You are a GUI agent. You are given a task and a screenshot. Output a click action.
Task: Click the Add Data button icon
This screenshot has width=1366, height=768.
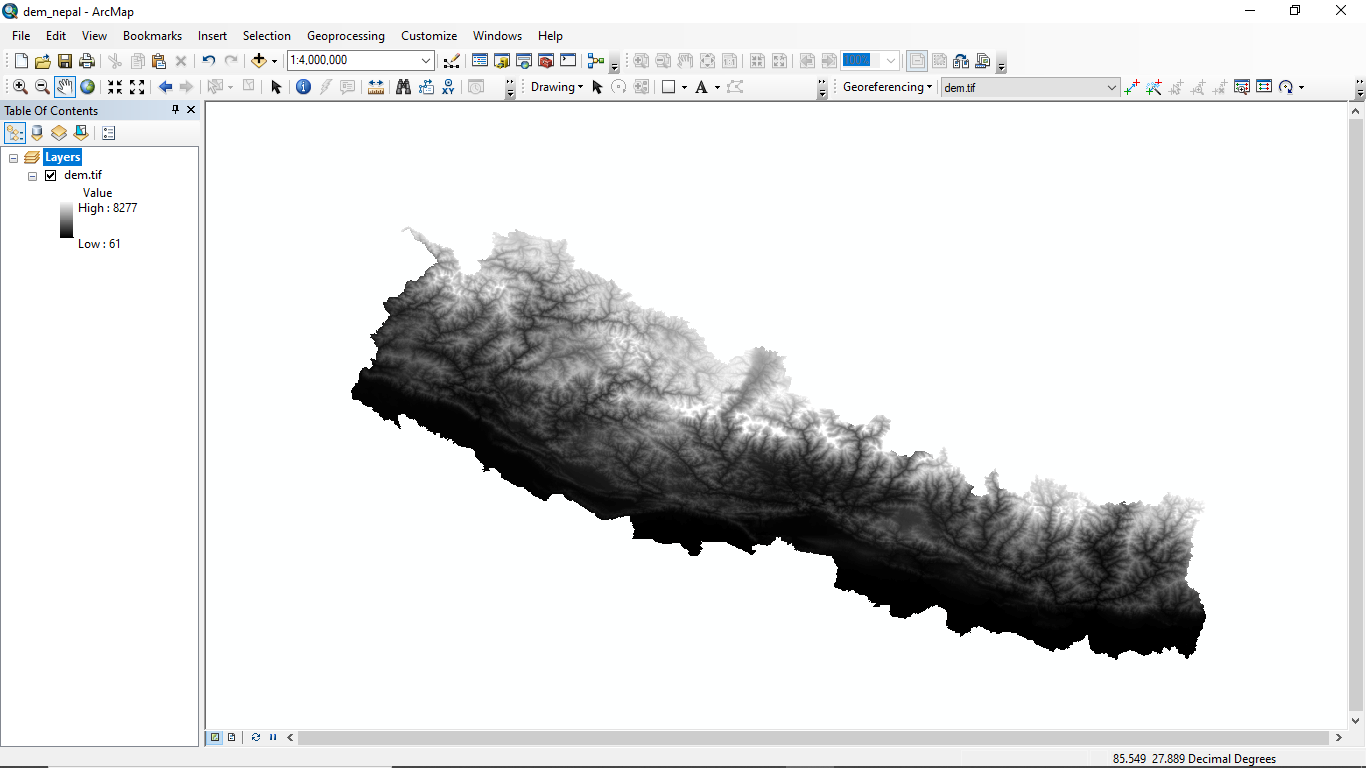pos(259,61)
